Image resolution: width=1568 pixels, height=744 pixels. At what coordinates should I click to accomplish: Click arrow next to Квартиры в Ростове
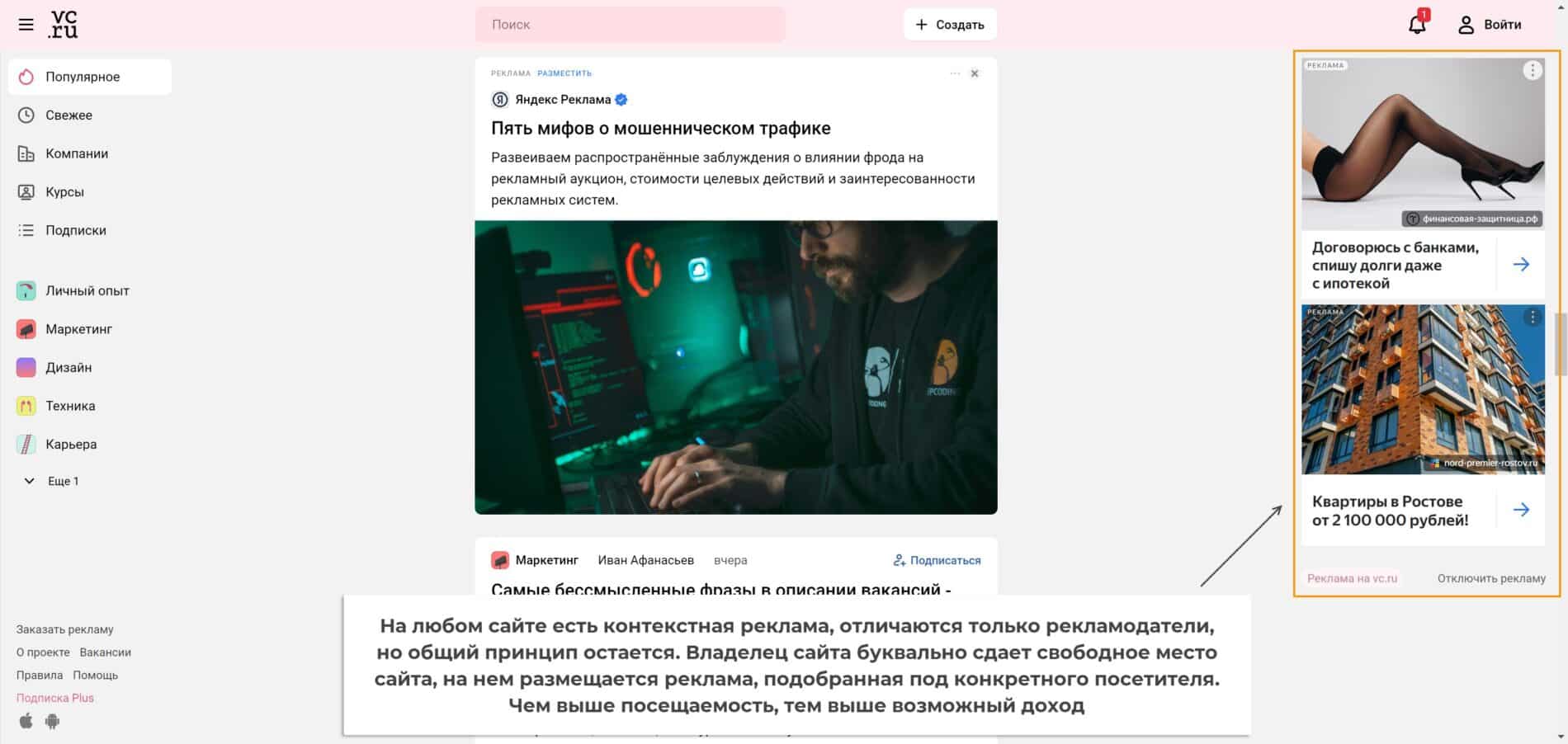tap(1521, 510)
